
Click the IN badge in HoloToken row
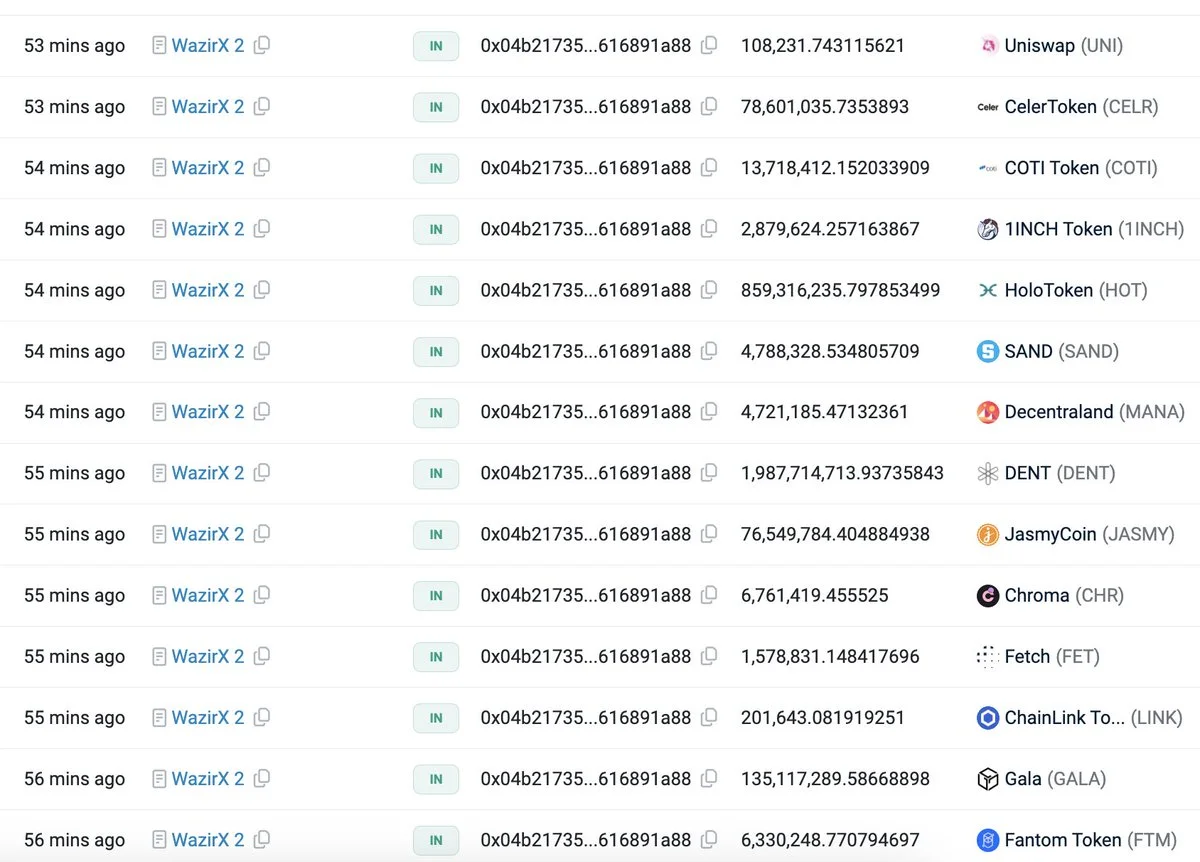tap(436, 290)
